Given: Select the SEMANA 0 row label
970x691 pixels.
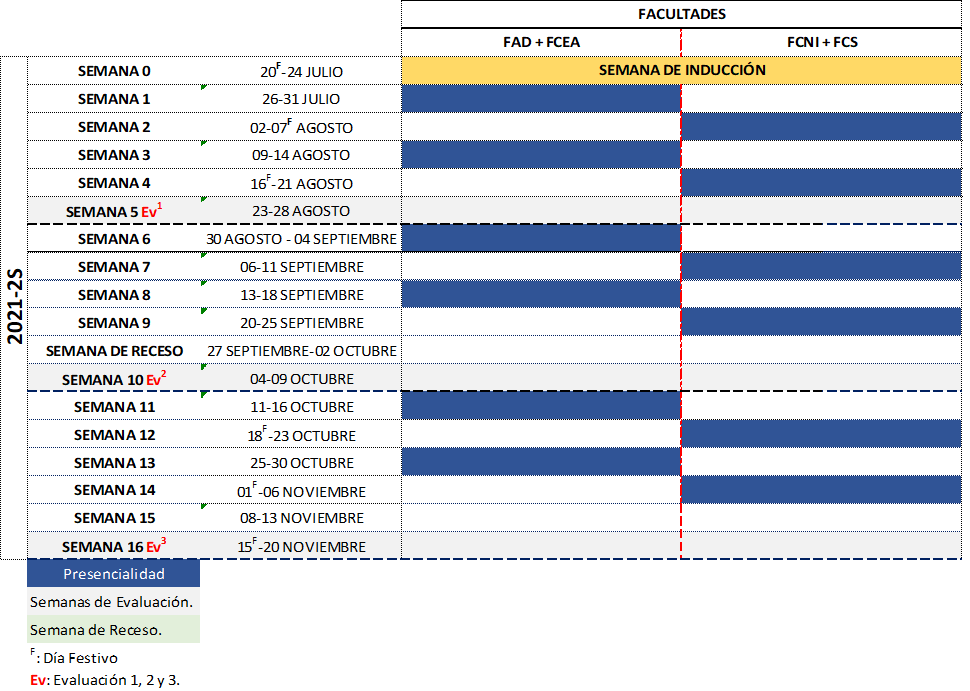Looking at the screenshot, I should click(x=114, y=71).
